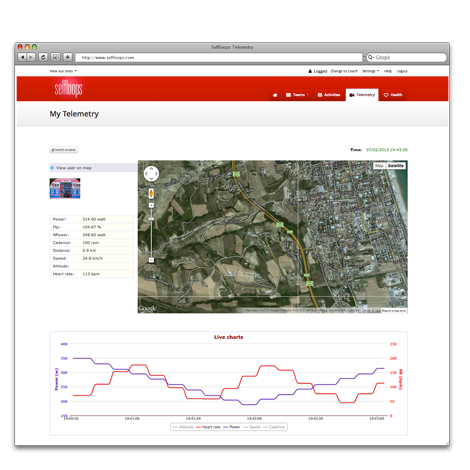Screen dimensions: 470x470
Task: Click the map zoom slider handle
Action: 151,219
